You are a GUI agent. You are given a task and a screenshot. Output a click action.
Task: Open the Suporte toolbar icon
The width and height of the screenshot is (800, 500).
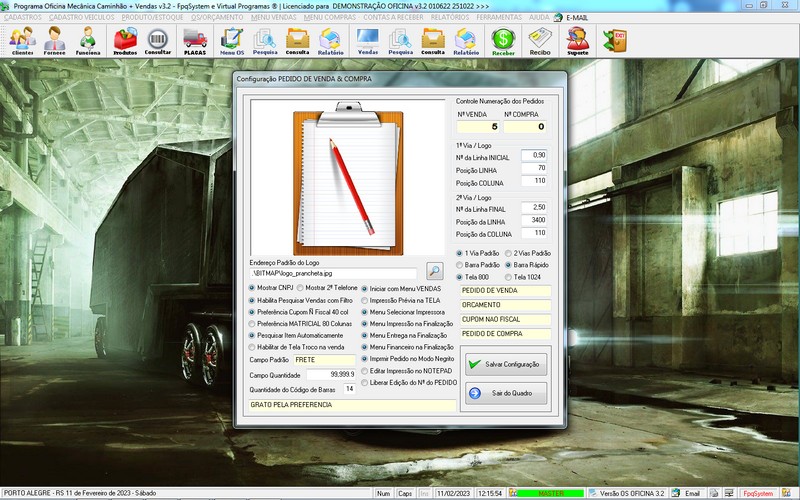coord(577,40)
